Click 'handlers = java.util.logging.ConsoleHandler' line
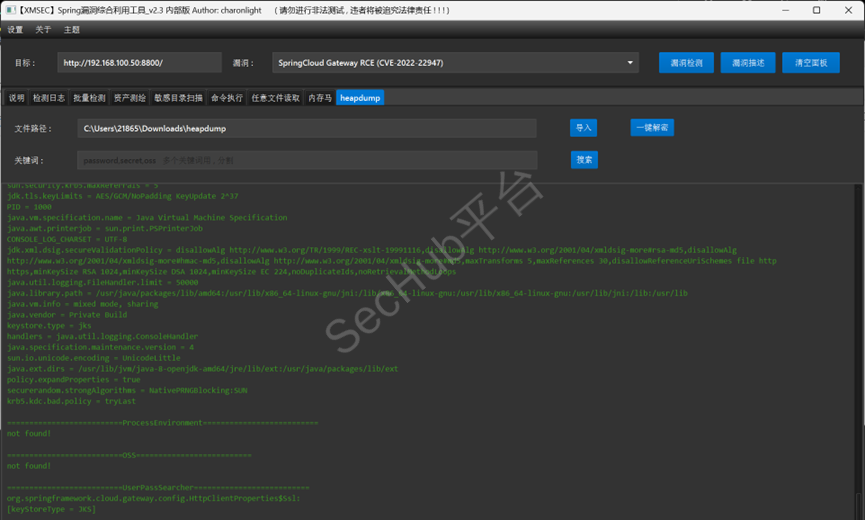Image resolution: width=865 pixels, height=520 pixels. (x=102, y=336)
